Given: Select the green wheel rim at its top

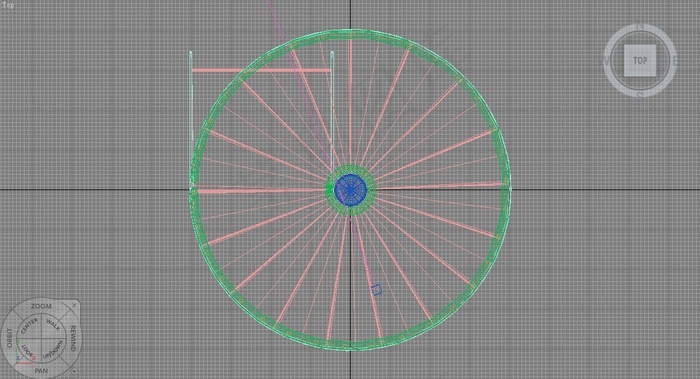Looking at the screenshot, I should point(350,34).
